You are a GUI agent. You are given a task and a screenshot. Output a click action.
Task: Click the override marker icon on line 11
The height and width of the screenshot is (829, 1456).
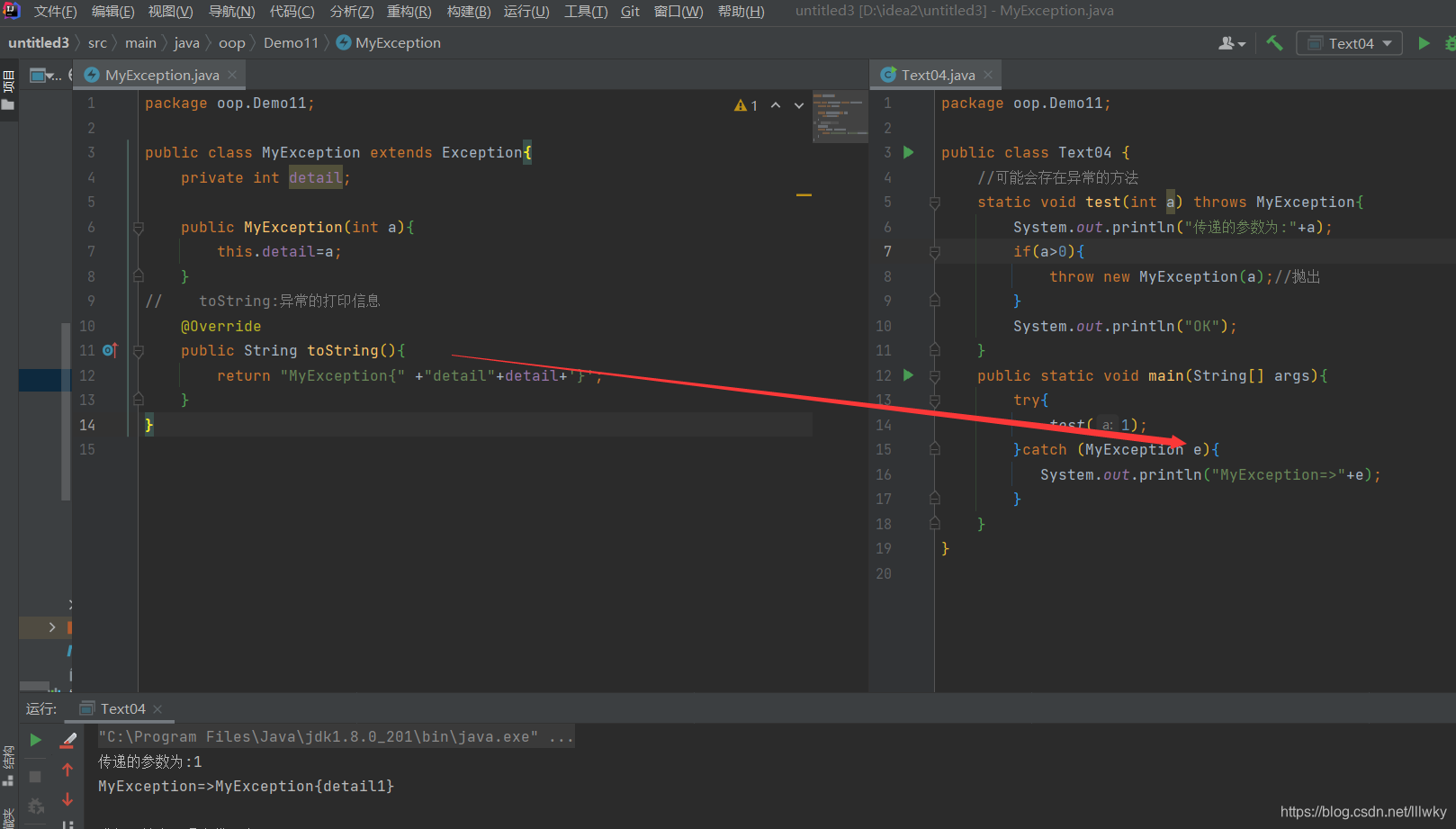coord(110,350)
